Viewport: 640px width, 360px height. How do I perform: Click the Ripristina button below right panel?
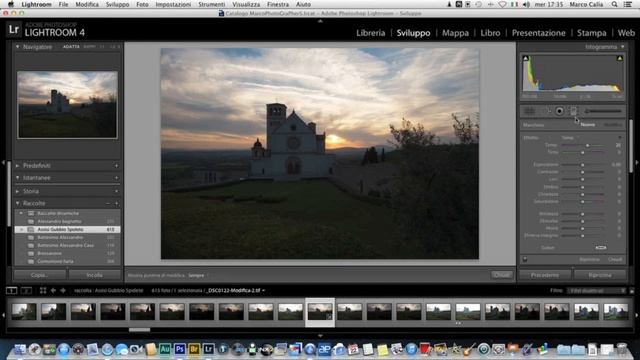click(x=600, y=275)
